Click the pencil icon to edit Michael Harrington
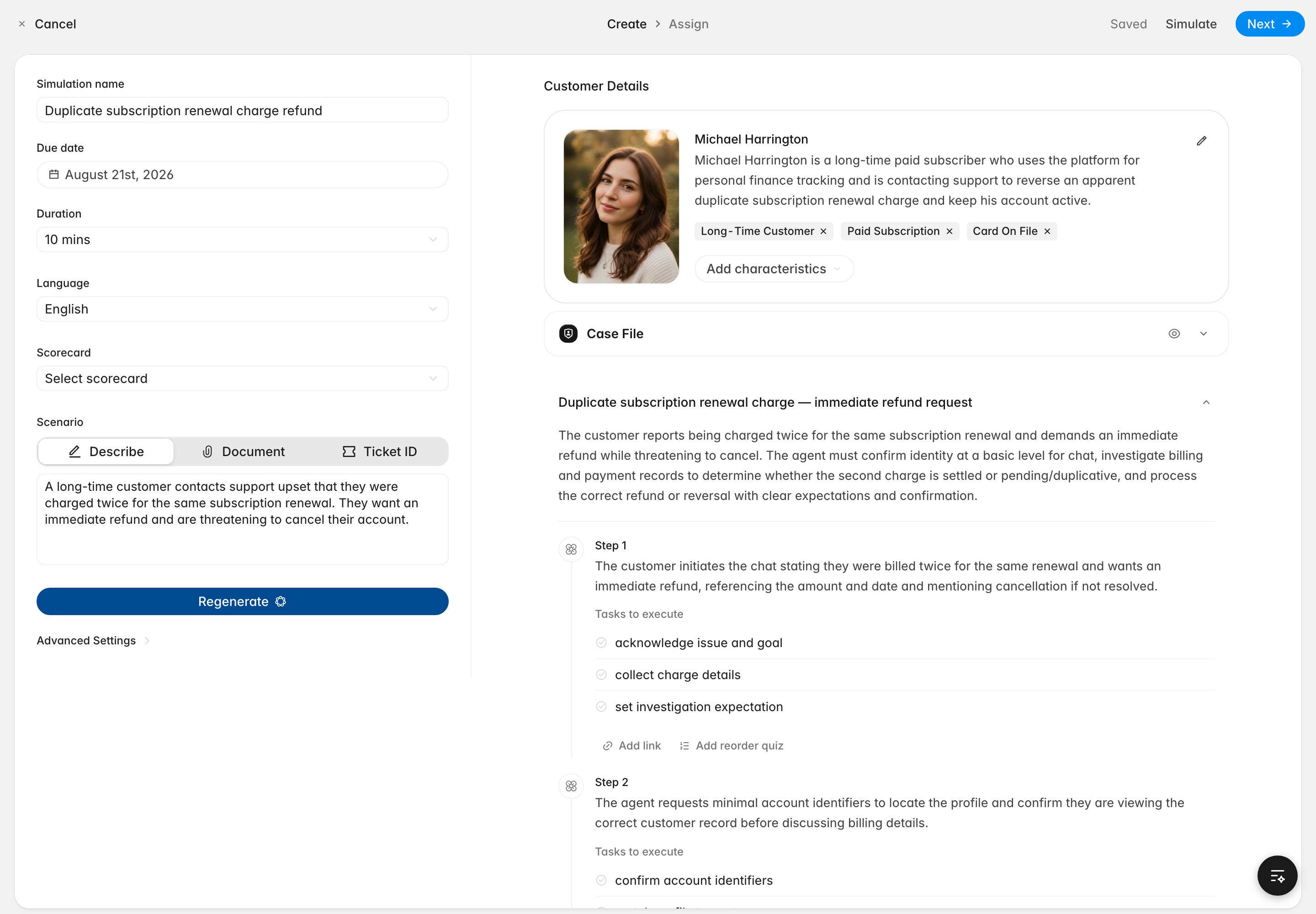The image size is (1316, 914). (x=1201, y=141)
